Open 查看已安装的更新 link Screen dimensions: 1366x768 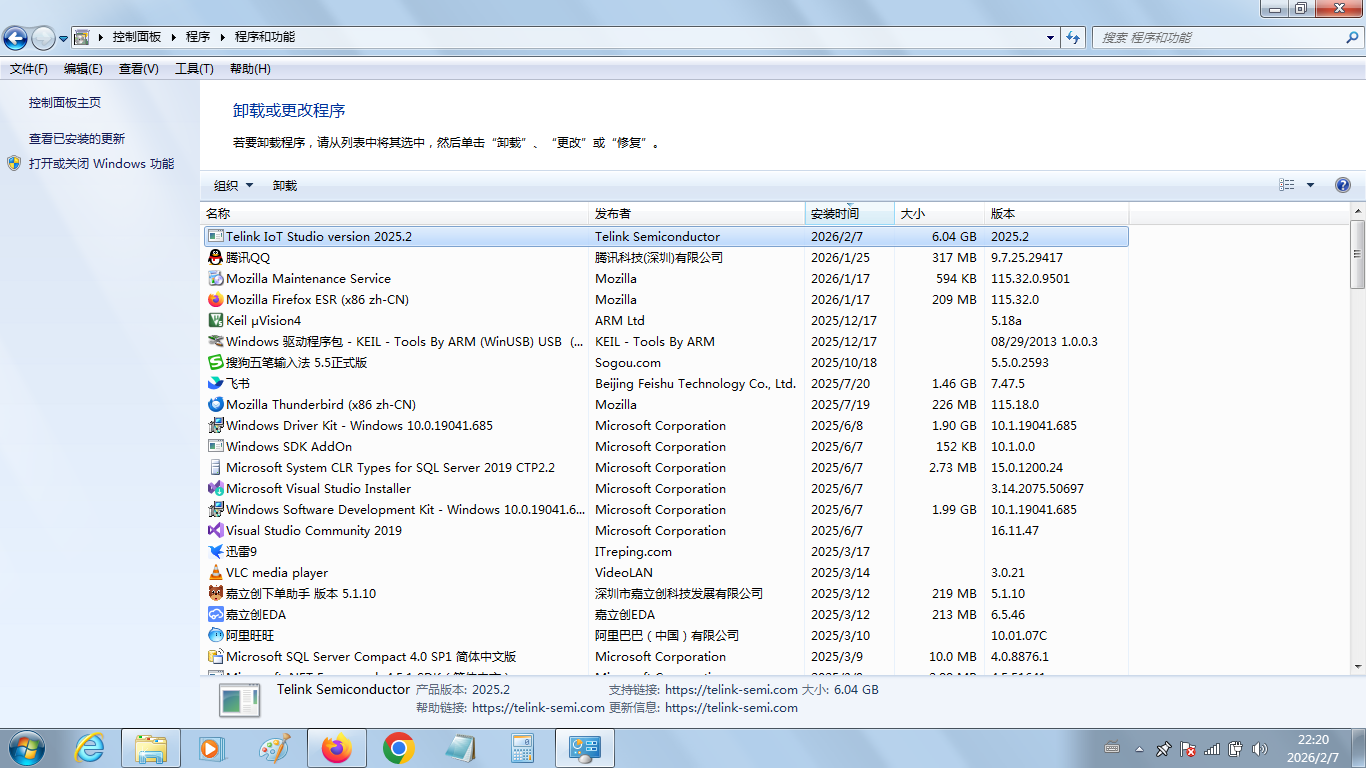pos(77,139)
